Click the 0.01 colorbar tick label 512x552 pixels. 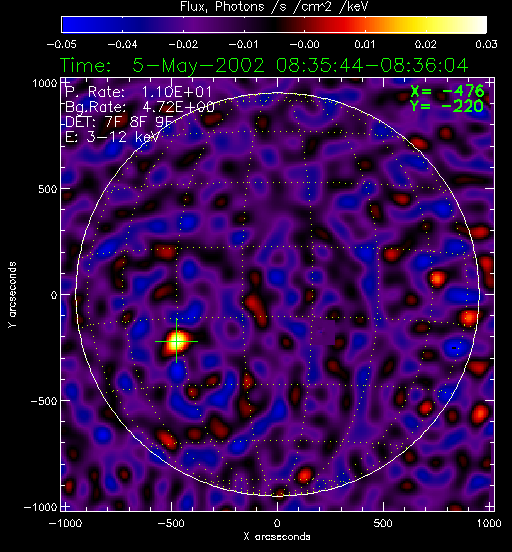point(364,44)
